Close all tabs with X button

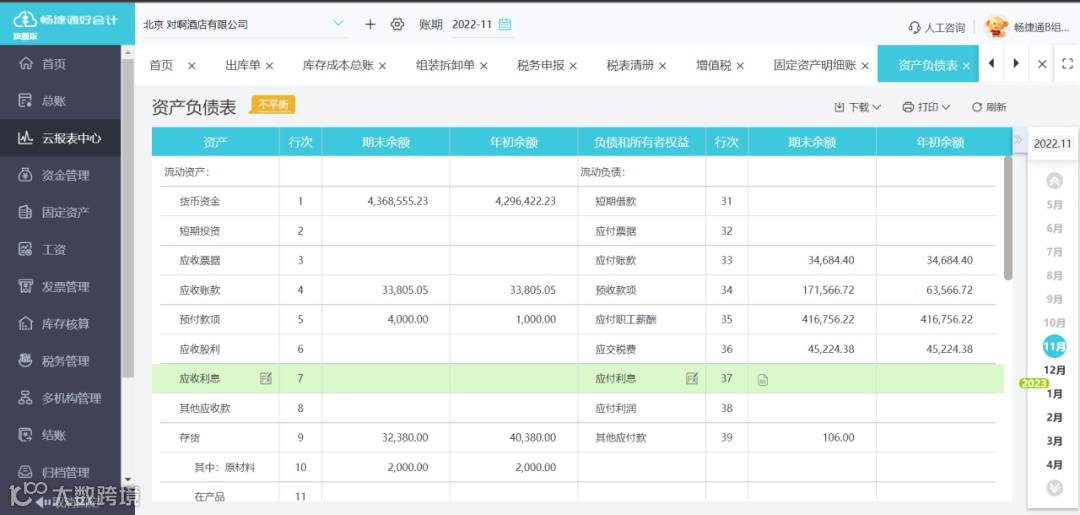1042,64
